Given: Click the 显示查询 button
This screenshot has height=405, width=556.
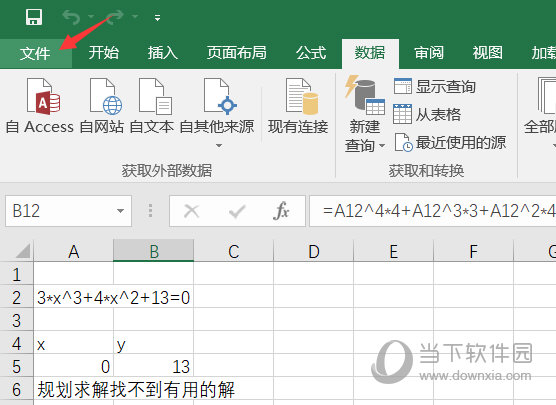Looking at the screenshot, I should click(435, 87).
